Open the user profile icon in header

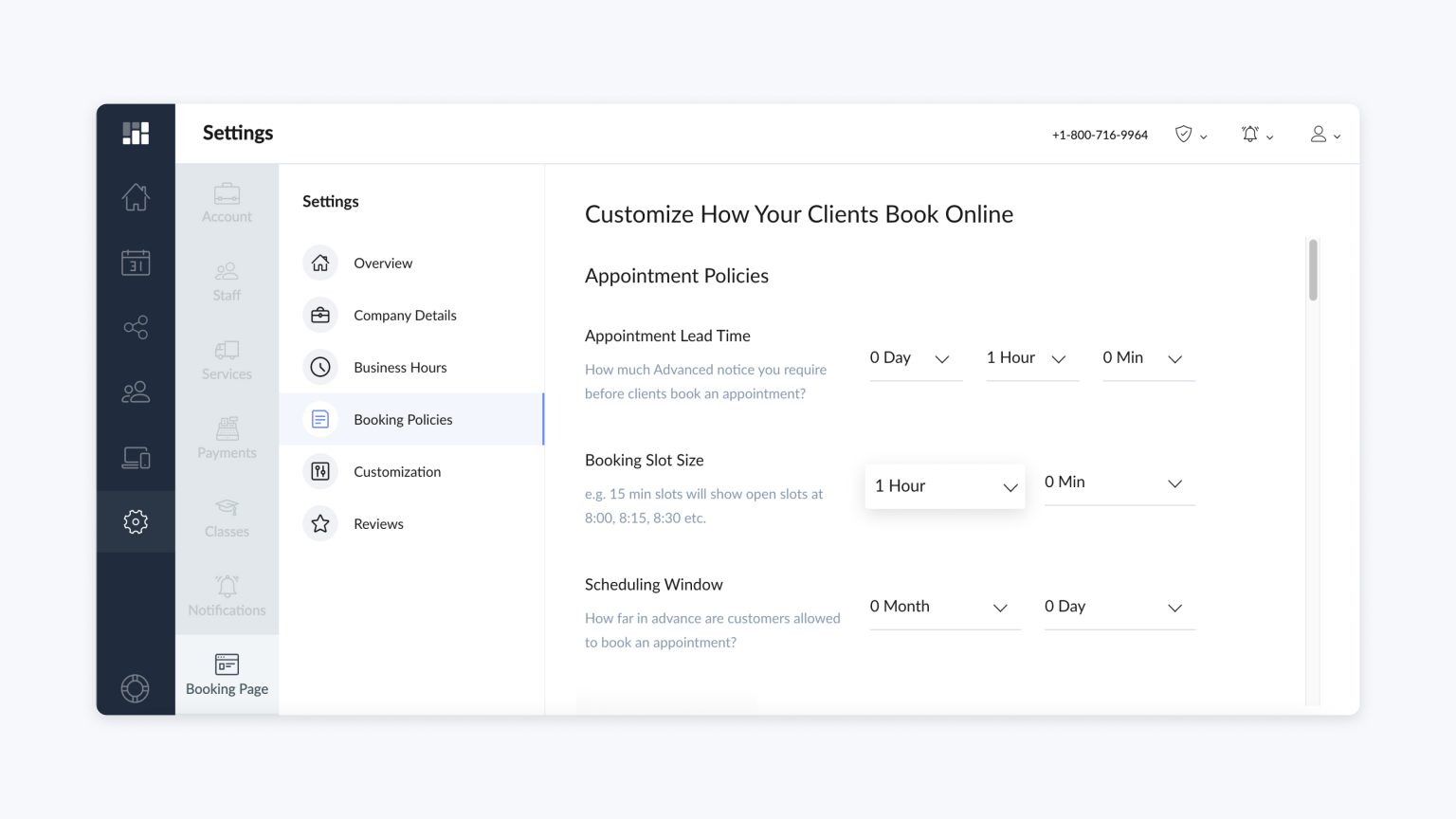(x=1319, y=135)
